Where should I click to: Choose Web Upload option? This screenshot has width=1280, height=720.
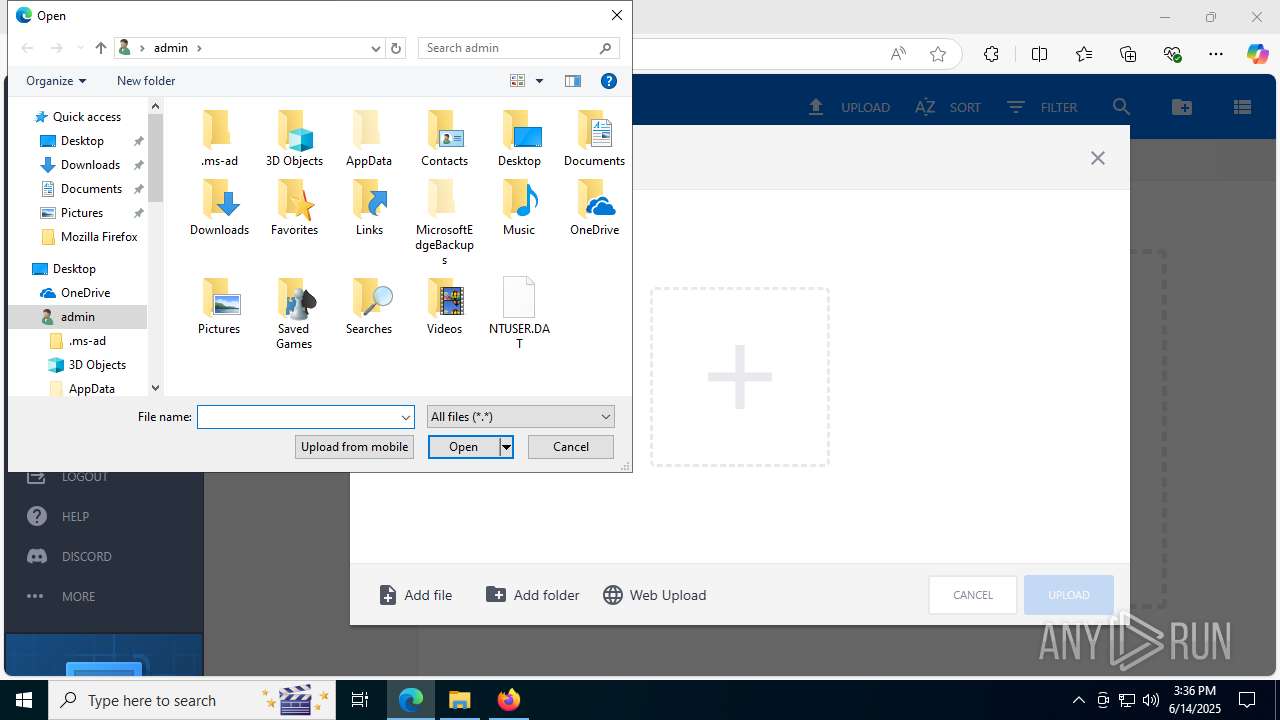tap(655, 595)
